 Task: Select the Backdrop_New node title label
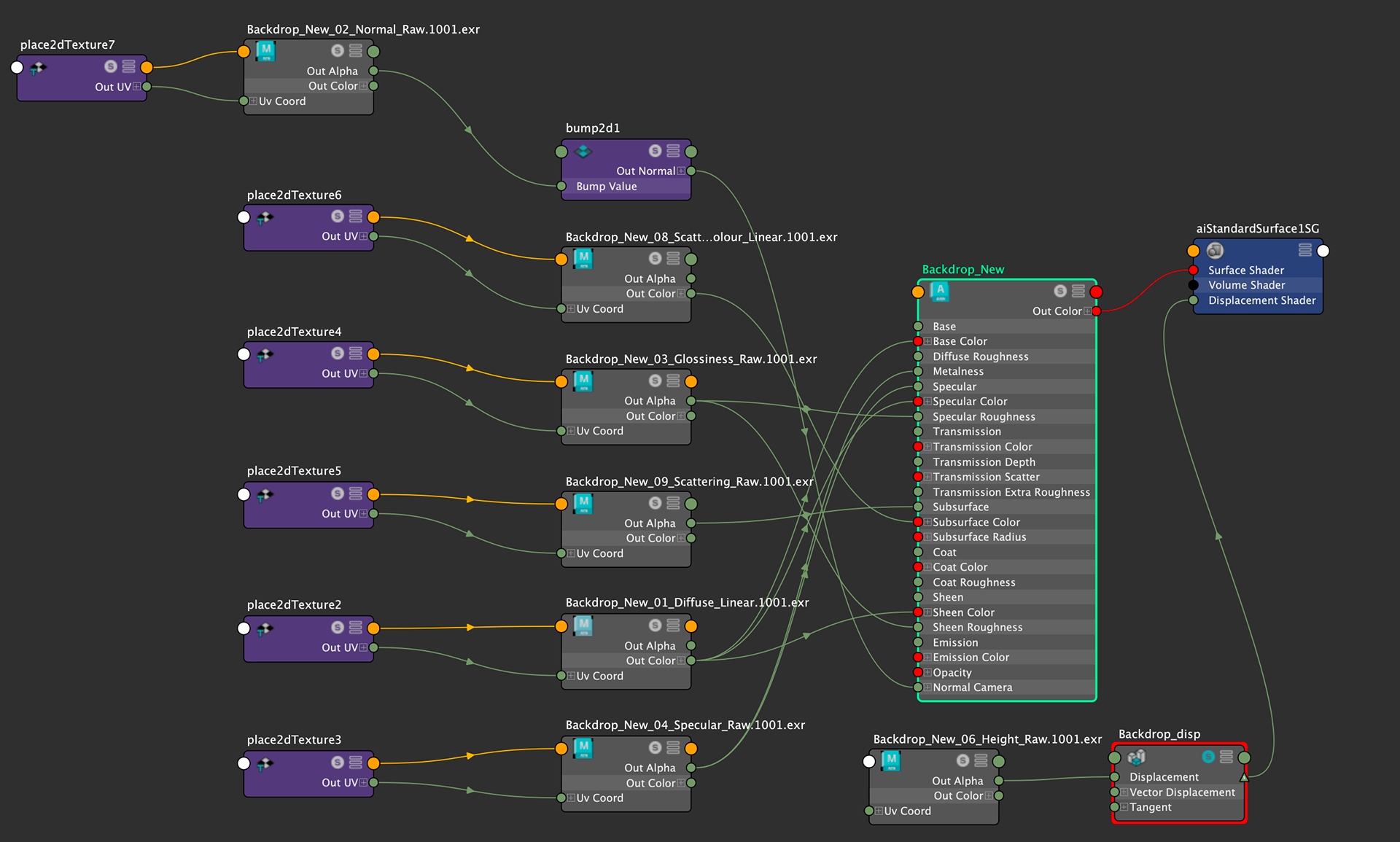click(x=963, y=270)
